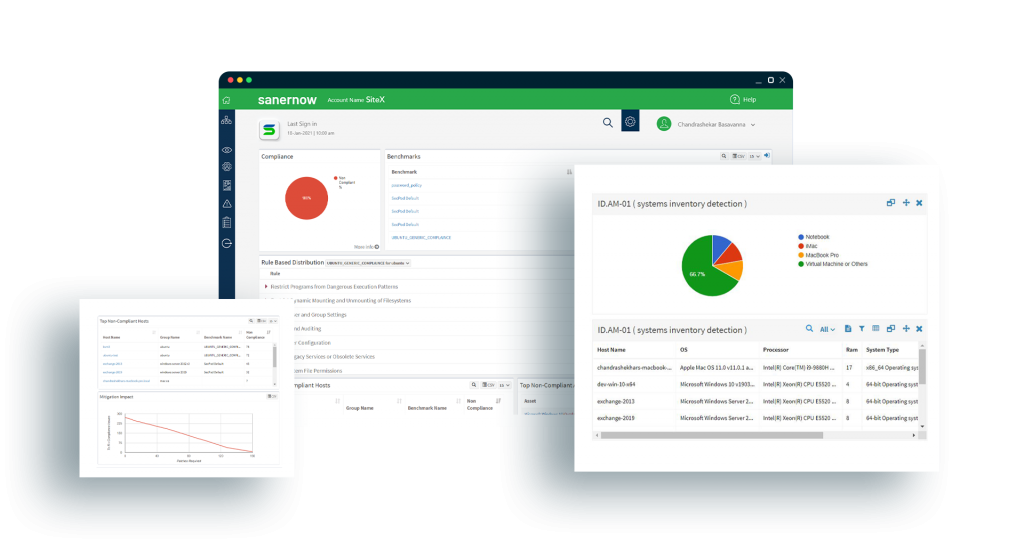Select the exchange-2013 host in inventory table
The image size is (1024, 558).
tap(616, 401)
